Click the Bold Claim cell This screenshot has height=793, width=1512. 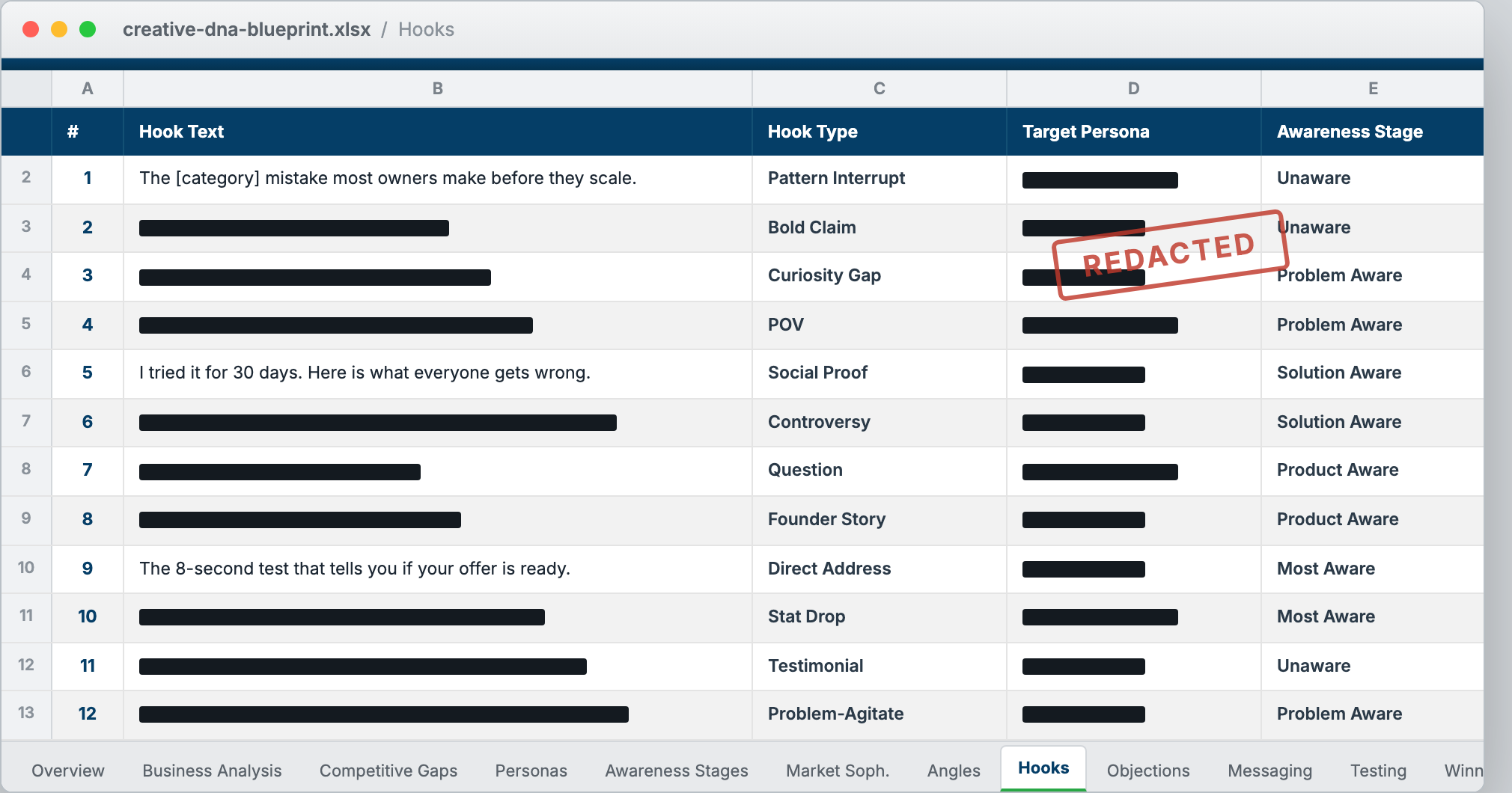[x=880, y=227]
